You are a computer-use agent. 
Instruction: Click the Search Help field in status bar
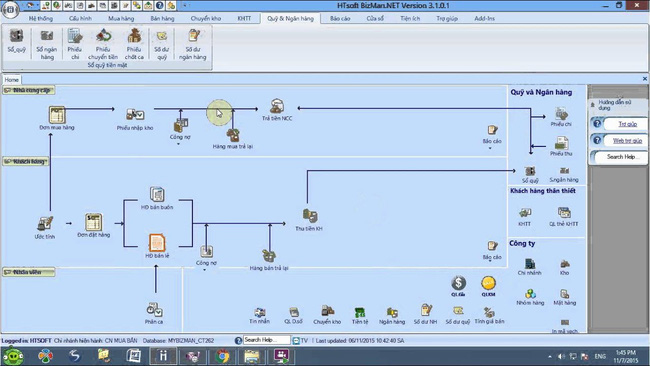pos(266,340)
